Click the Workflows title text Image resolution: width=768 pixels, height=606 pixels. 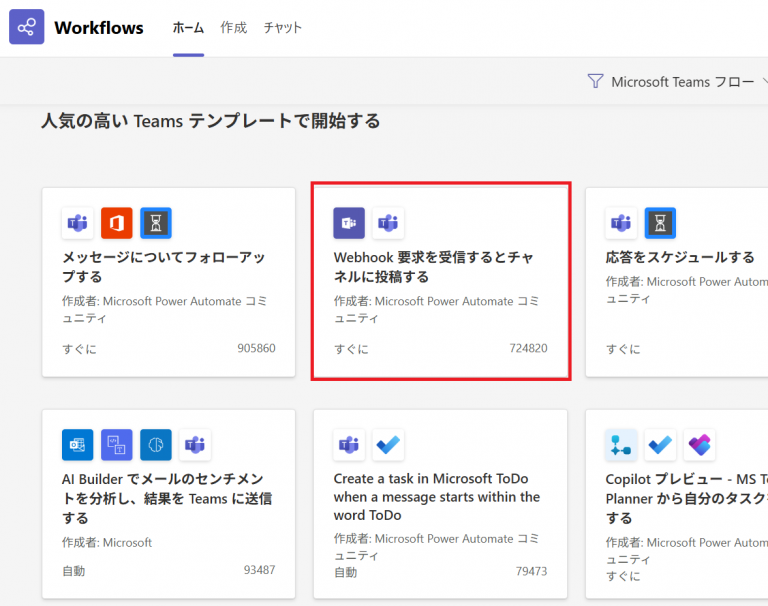[99, 28]
